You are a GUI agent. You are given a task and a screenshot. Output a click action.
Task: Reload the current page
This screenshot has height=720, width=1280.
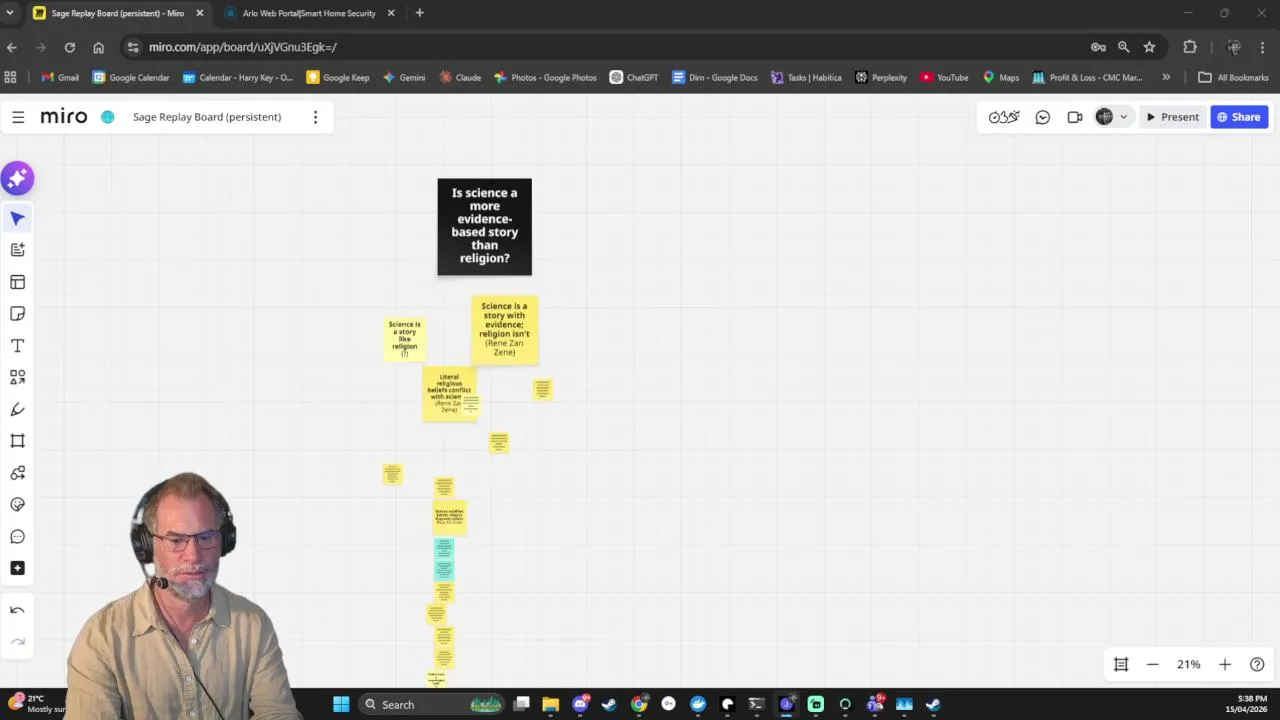point(69,47)
